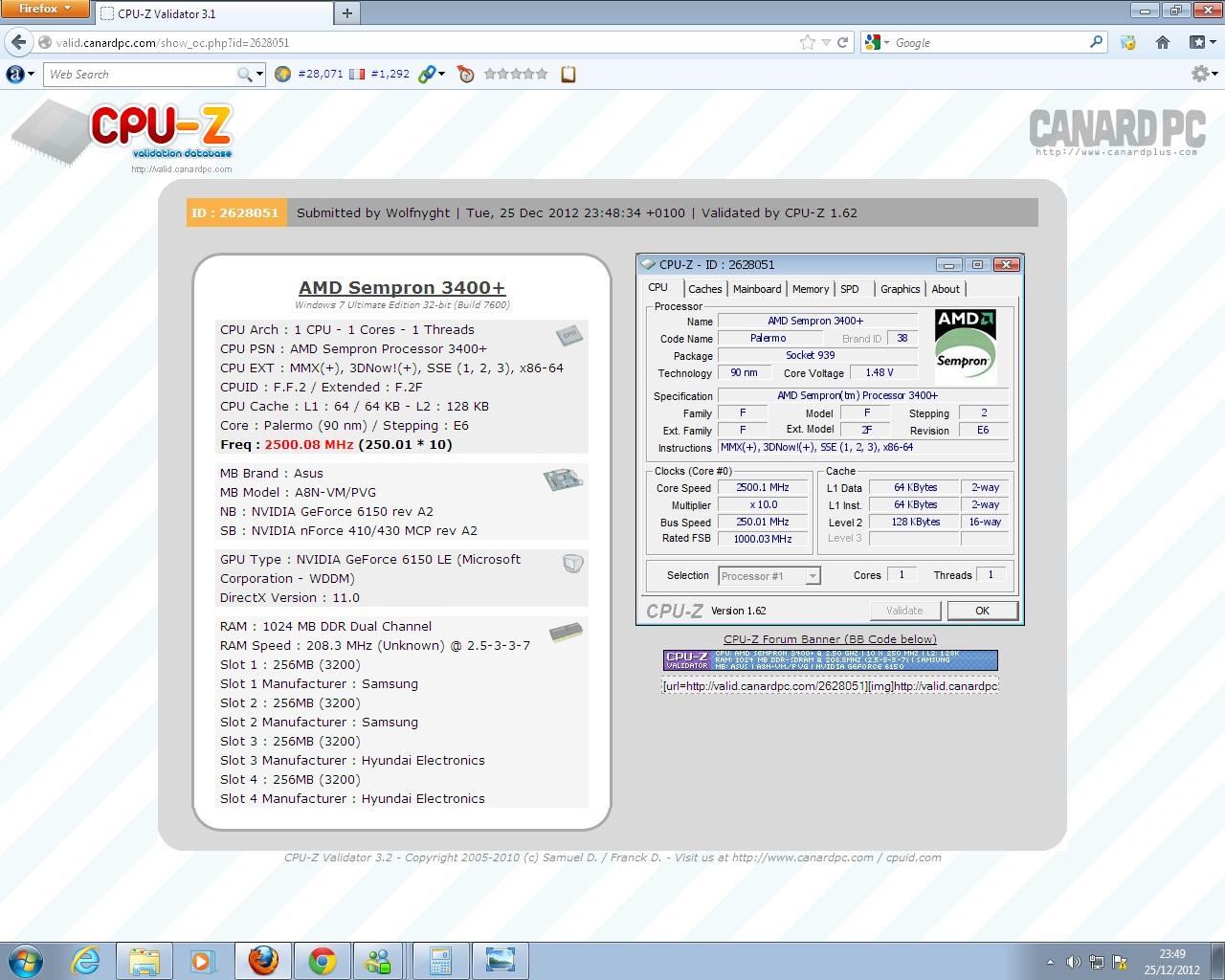Open Windows Live Messenger from the taskbar
The height and width of the screenshot is (980, 1225).
pos(379,961)
